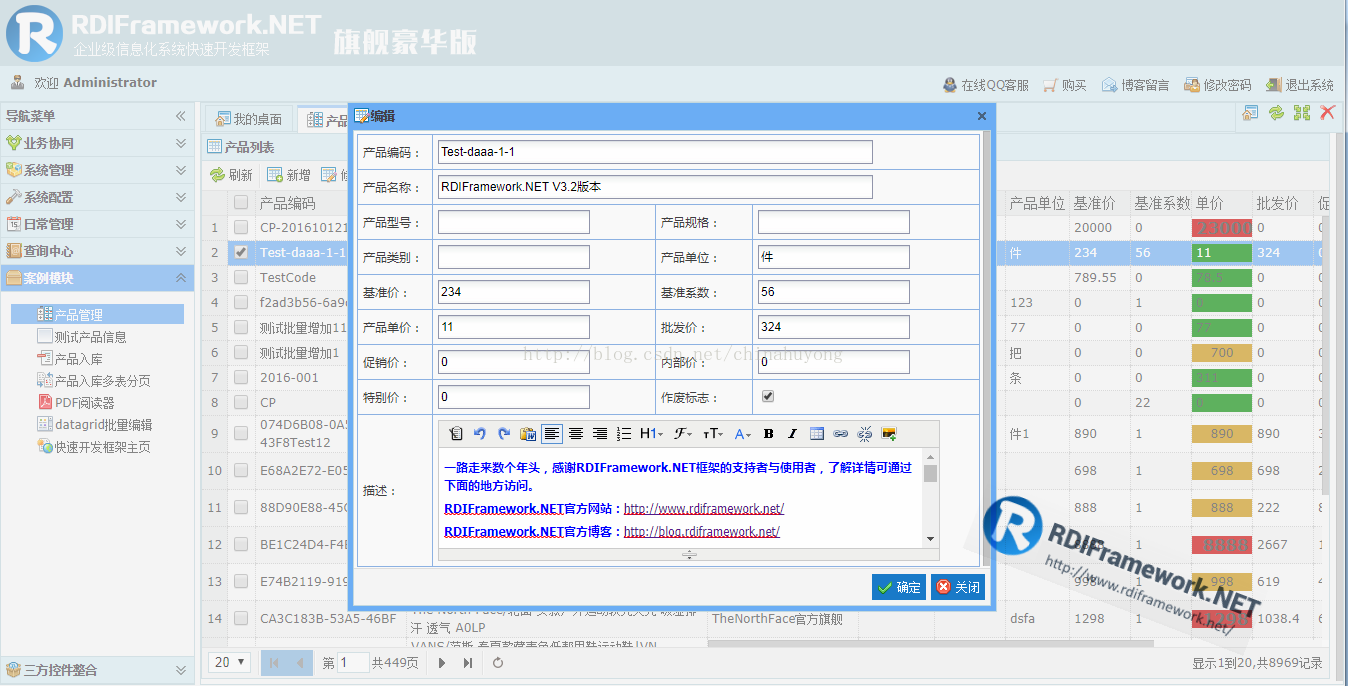Go to last page in grid pager
The height and width of the screenshot is (686, 1348).
click(x=468, y=662)
